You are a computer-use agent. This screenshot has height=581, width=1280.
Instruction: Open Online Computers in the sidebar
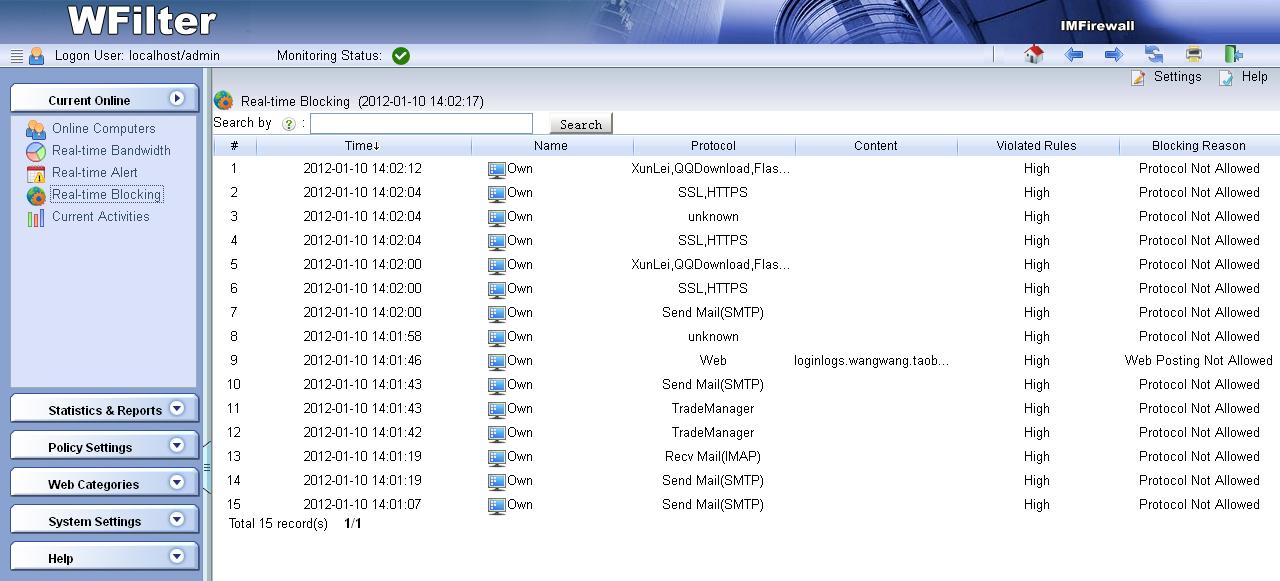pyautogui.click(x=103, y=128)
